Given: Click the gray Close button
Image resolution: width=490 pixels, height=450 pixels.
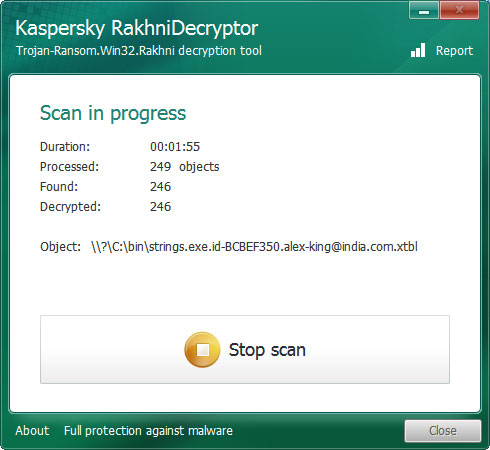Looking at the screenshot, I should coord(443,431).
